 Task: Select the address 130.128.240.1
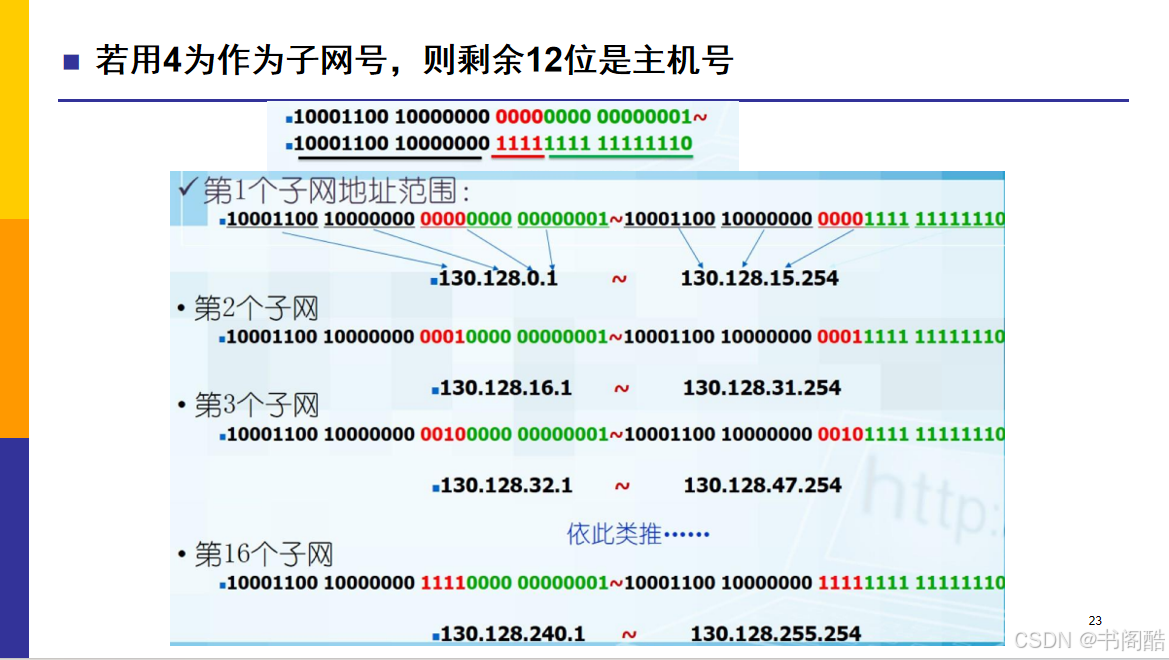tap(513, 634)
